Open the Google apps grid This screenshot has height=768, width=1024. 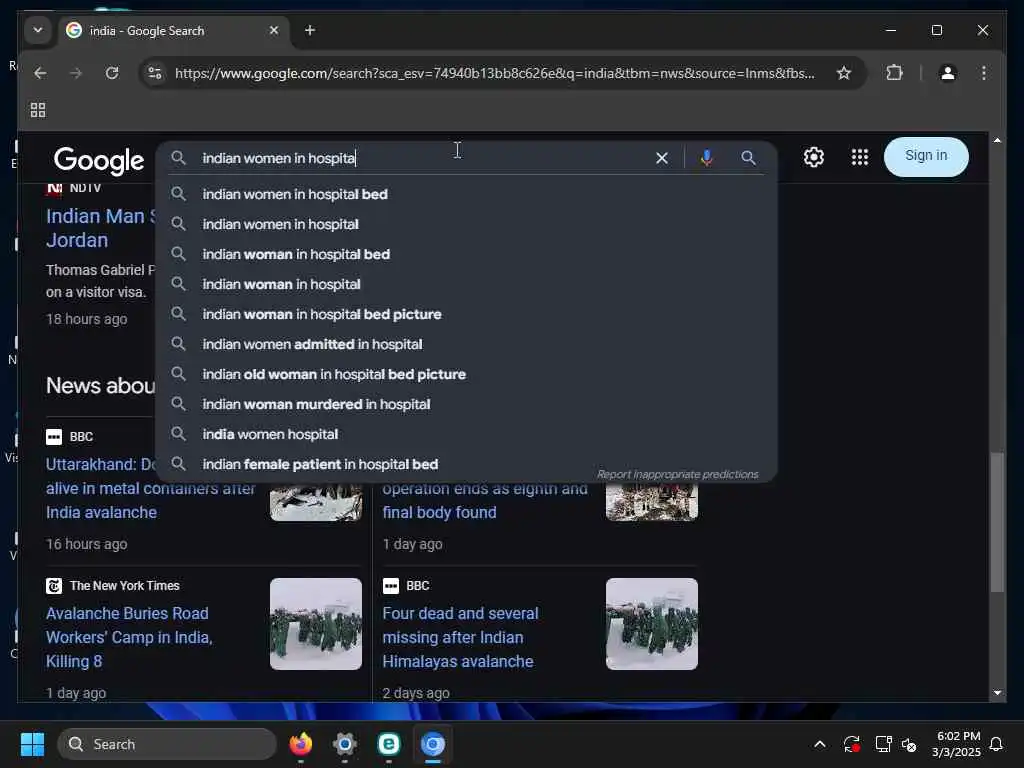pos(859,157)
